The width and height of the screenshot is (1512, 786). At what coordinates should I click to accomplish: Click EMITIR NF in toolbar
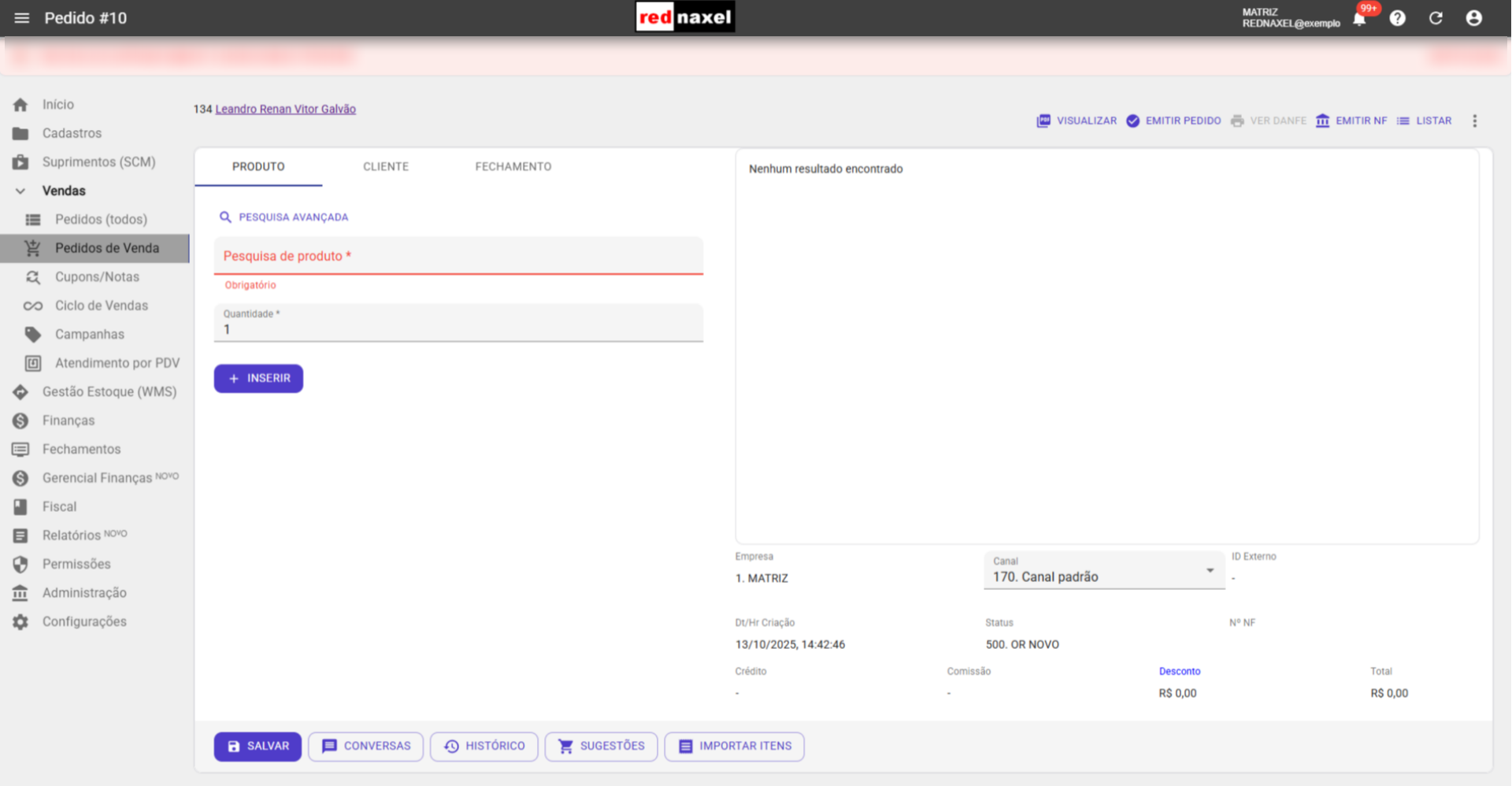click(1351, 121)
